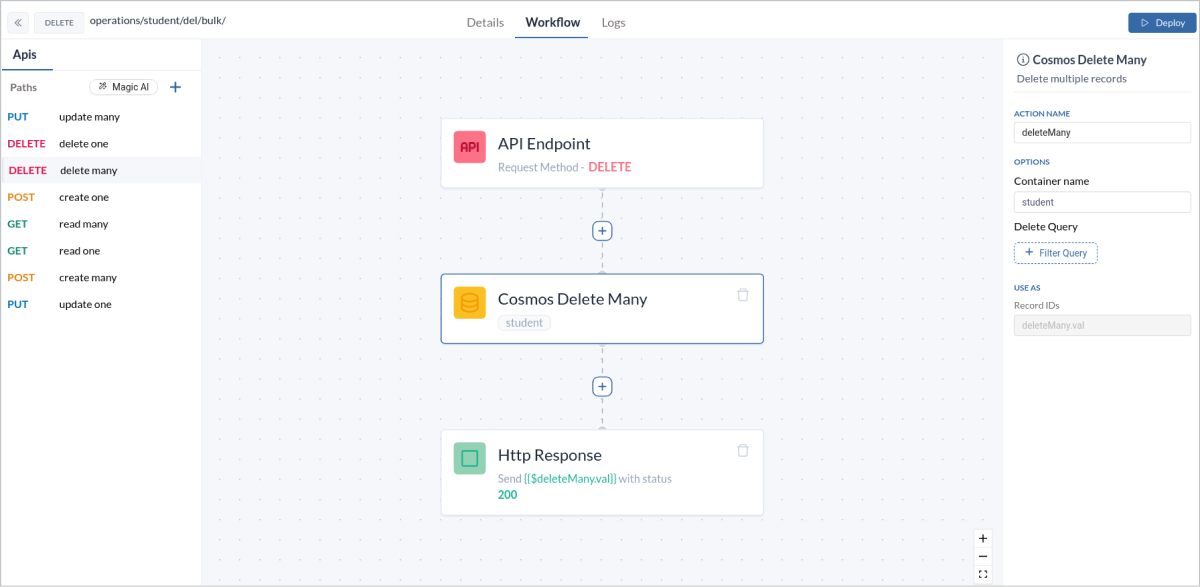Delete the Cosmos Delete Many node
The image size is (1200, 587).
742,295
